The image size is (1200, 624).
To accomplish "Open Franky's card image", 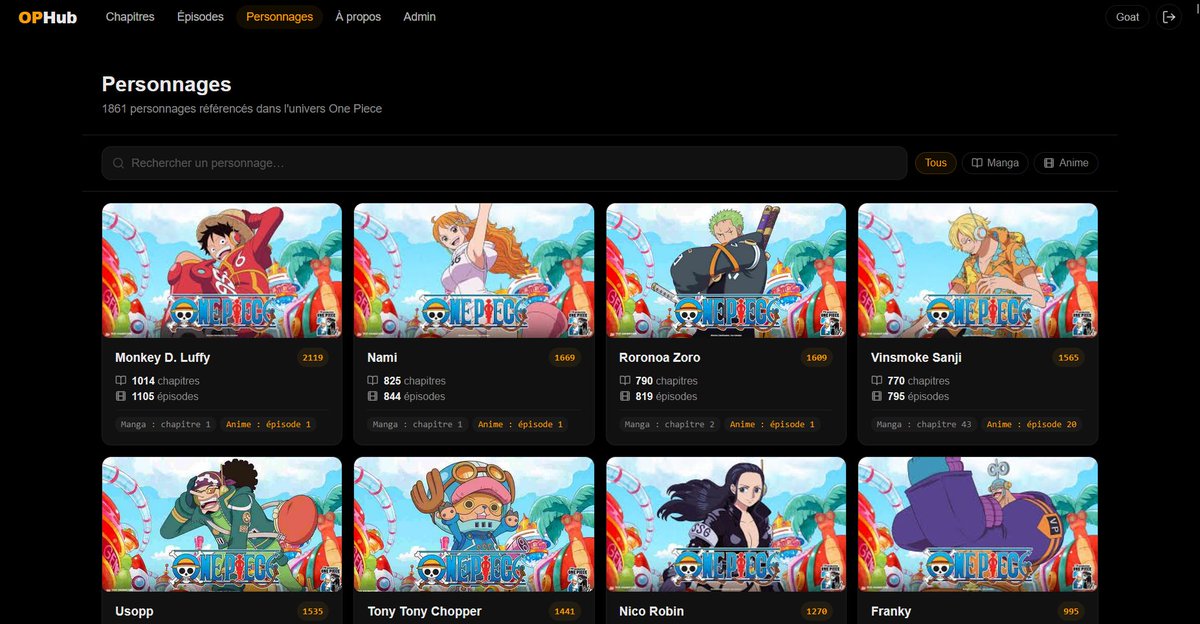I will point(978,525).
